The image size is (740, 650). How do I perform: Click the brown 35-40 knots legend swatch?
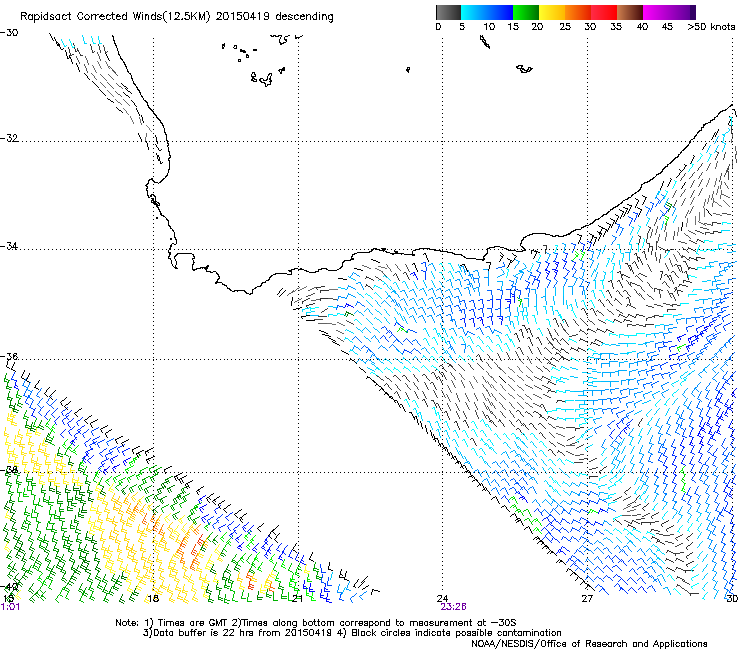point(630,12)
